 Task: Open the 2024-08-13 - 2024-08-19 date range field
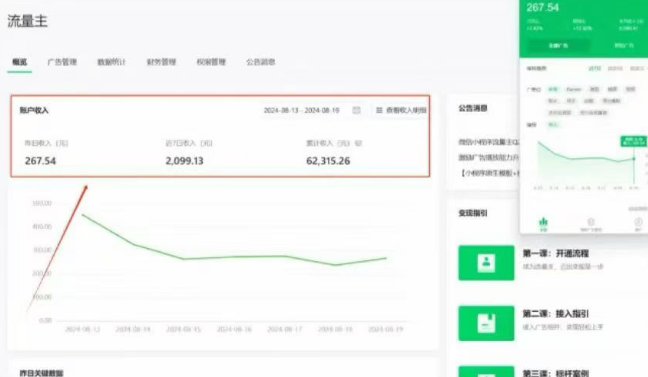point(312,110)
